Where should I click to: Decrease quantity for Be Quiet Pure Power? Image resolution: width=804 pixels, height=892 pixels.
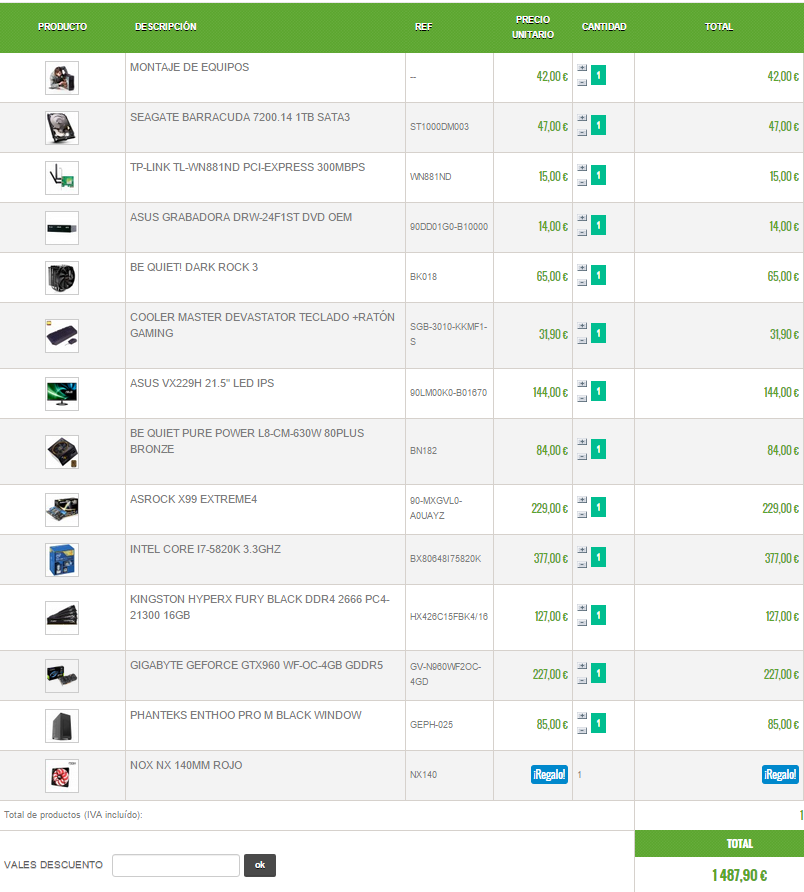[582, 457]
